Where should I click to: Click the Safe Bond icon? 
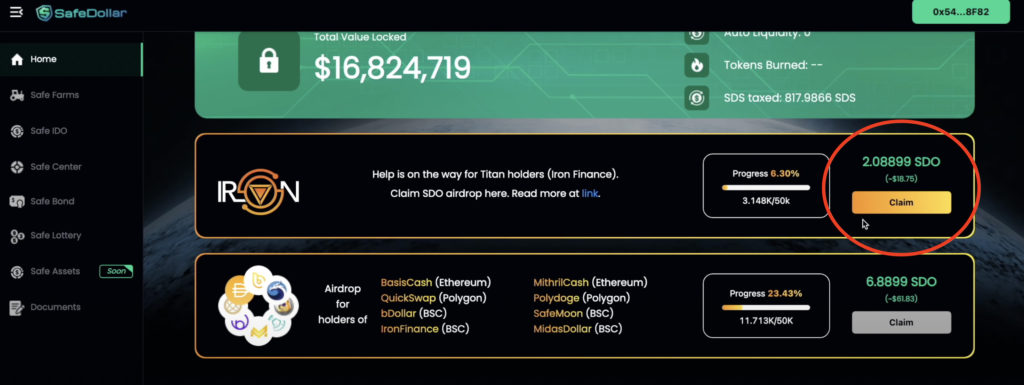coord(18,202)
